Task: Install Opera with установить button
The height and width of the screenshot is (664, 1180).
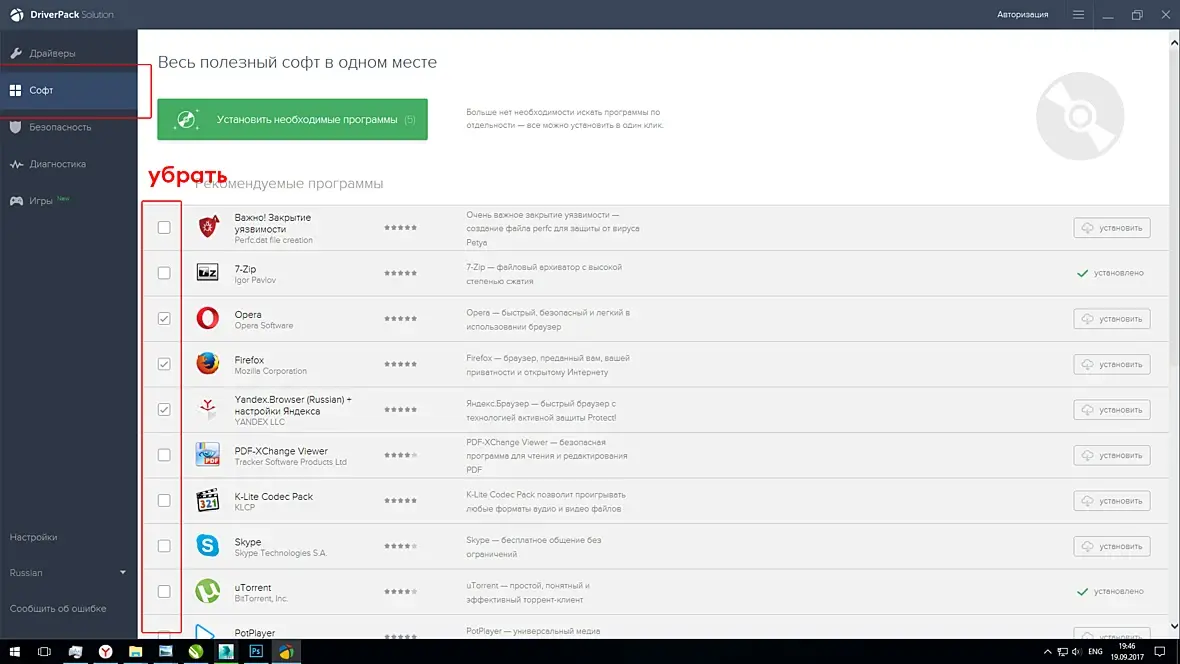Action: click(1112, 318)
